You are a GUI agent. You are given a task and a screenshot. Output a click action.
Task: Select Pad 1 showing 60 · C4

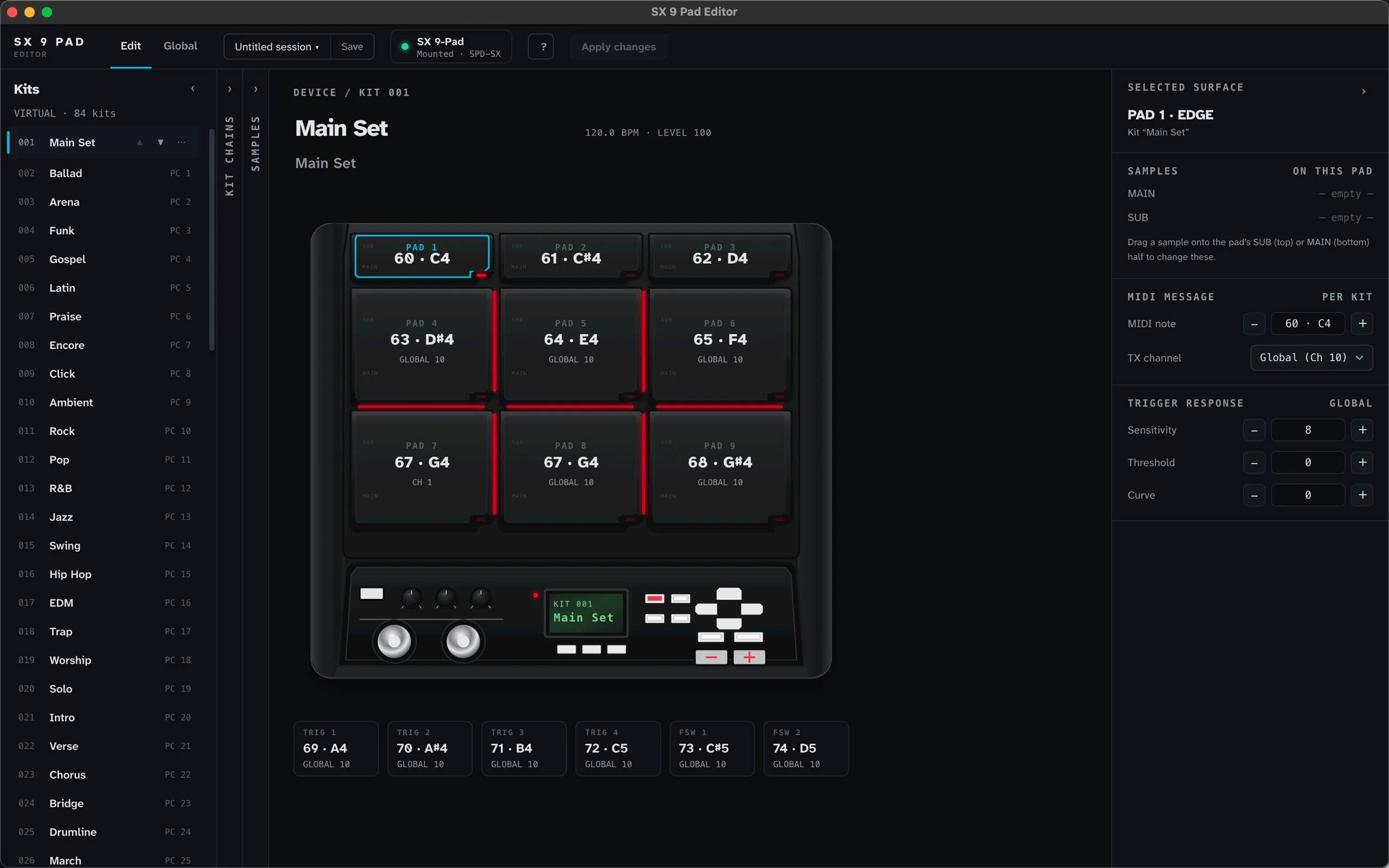pos(422,256)
